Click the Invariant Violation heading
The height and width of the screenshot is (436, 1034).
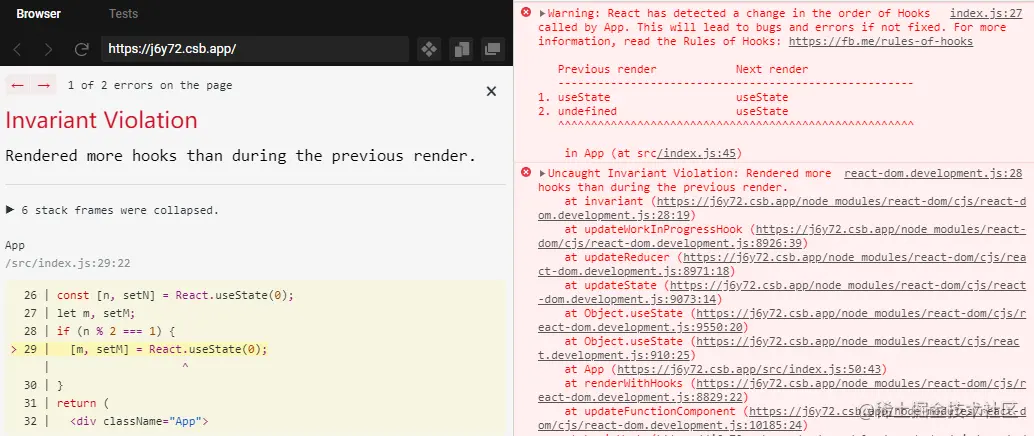click(x=102, y=120)
